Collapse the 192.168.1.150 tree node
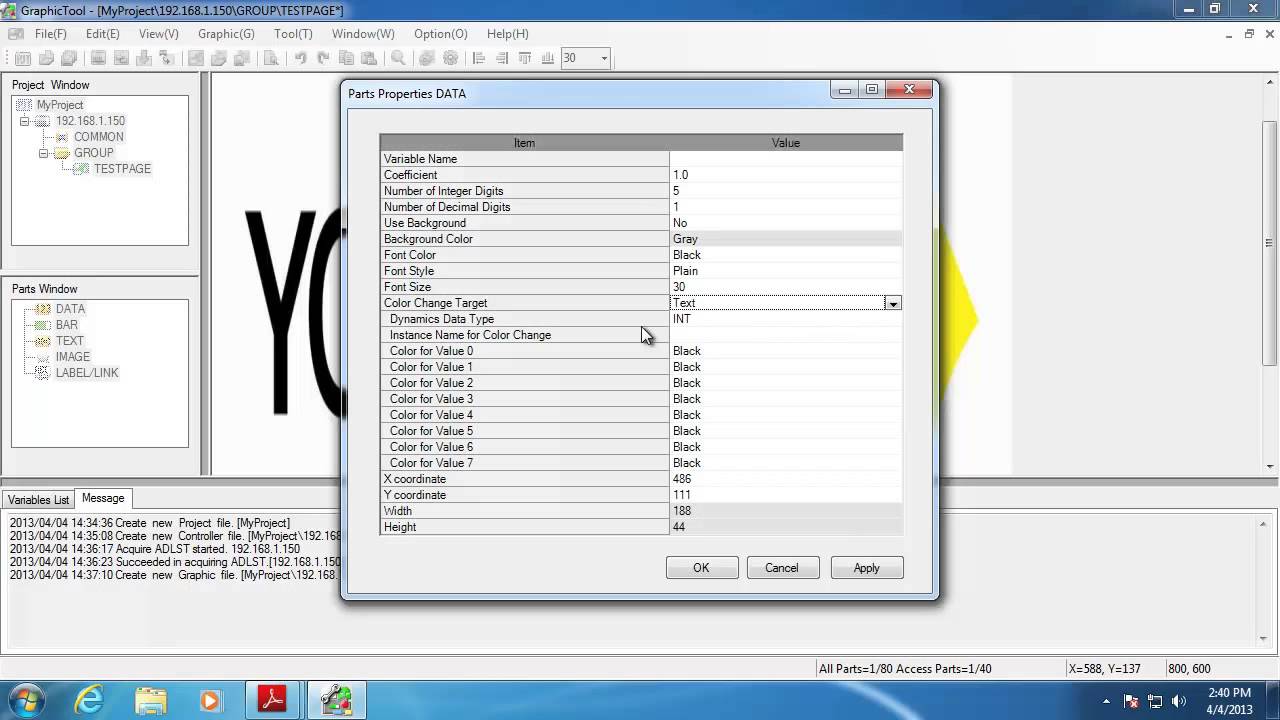This screenshot has height=720, width=1280. (25, 121)
